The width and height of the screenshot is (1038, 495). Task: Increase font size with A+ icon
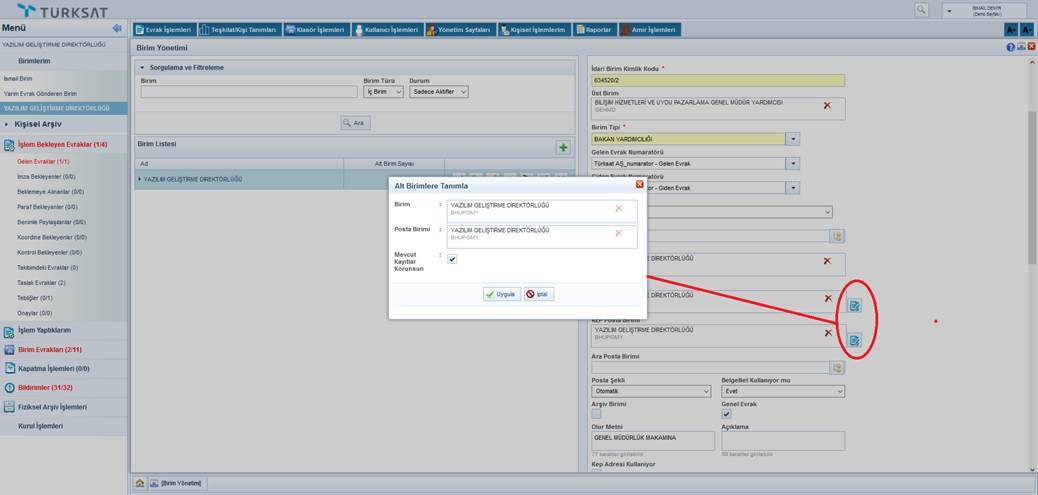tap(1011, 30)
